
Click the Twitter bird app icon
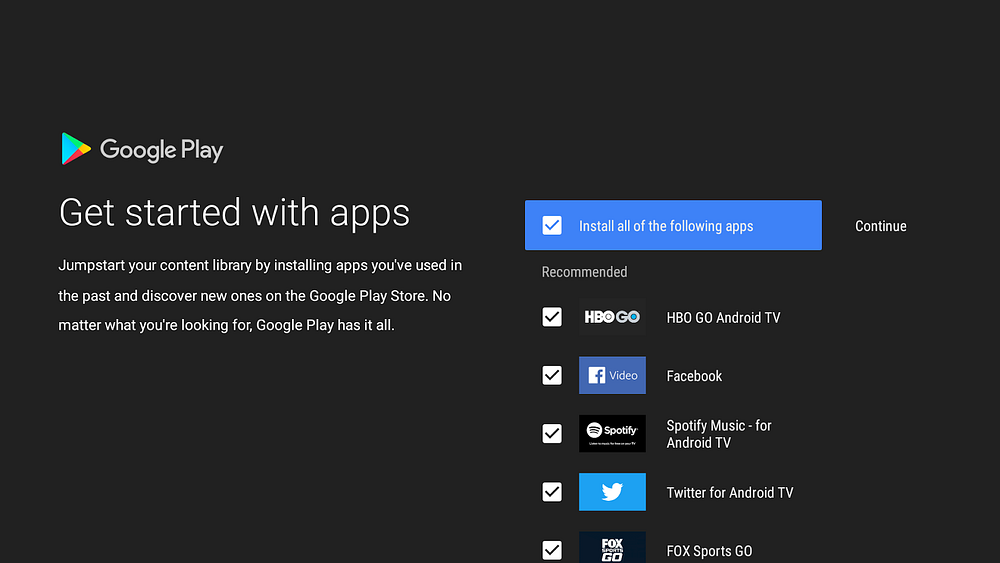[612, 492]
